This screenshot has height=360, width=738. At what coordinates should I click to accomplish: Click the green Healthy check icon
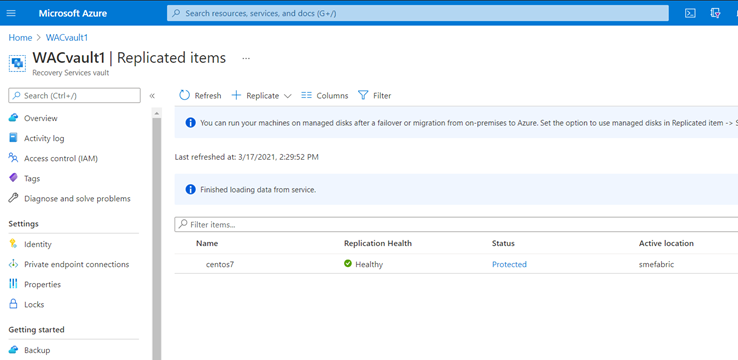pyautogui.click(x=348, y=264)
